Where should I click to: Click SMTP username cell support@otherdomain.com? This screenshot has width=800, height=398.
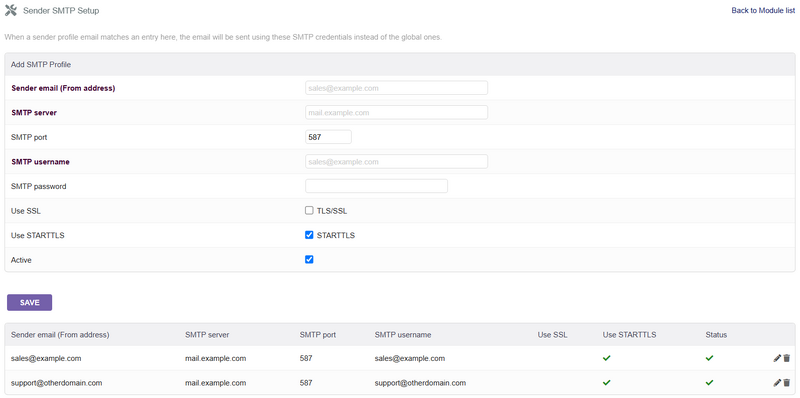pyautogui.click(x=420, y=382)
